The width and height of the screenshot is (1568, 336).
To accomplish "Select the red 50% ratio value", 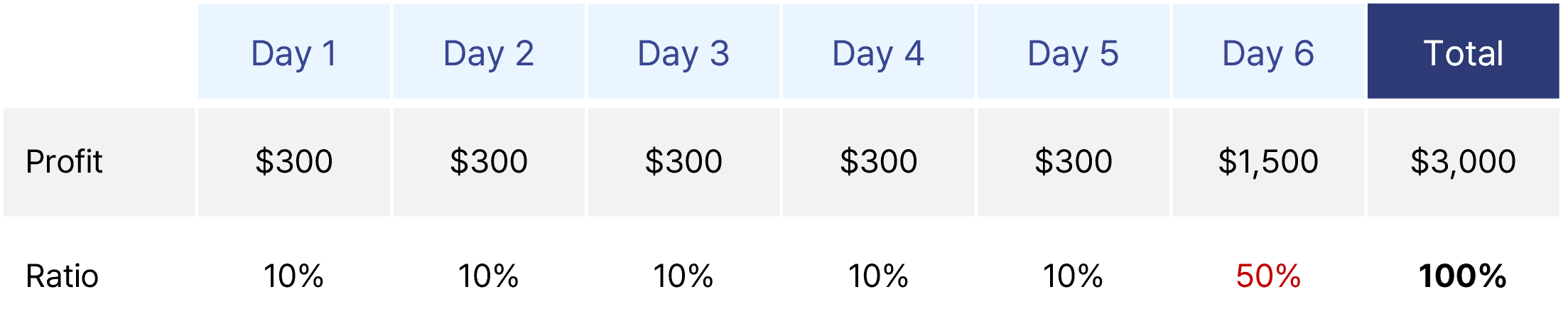I will pyautogui.click(x=1268, y=276).
